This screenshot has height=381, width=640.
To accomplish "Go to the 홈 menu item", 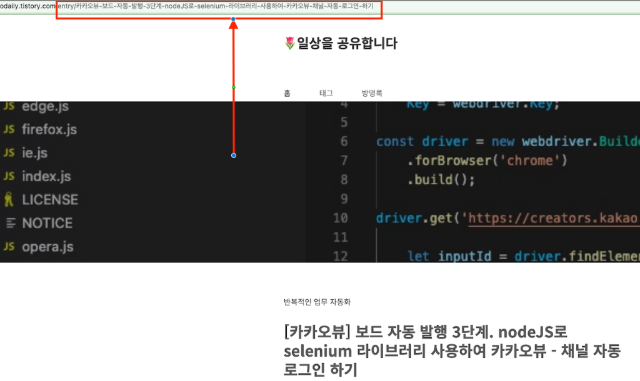I will 287,94.
